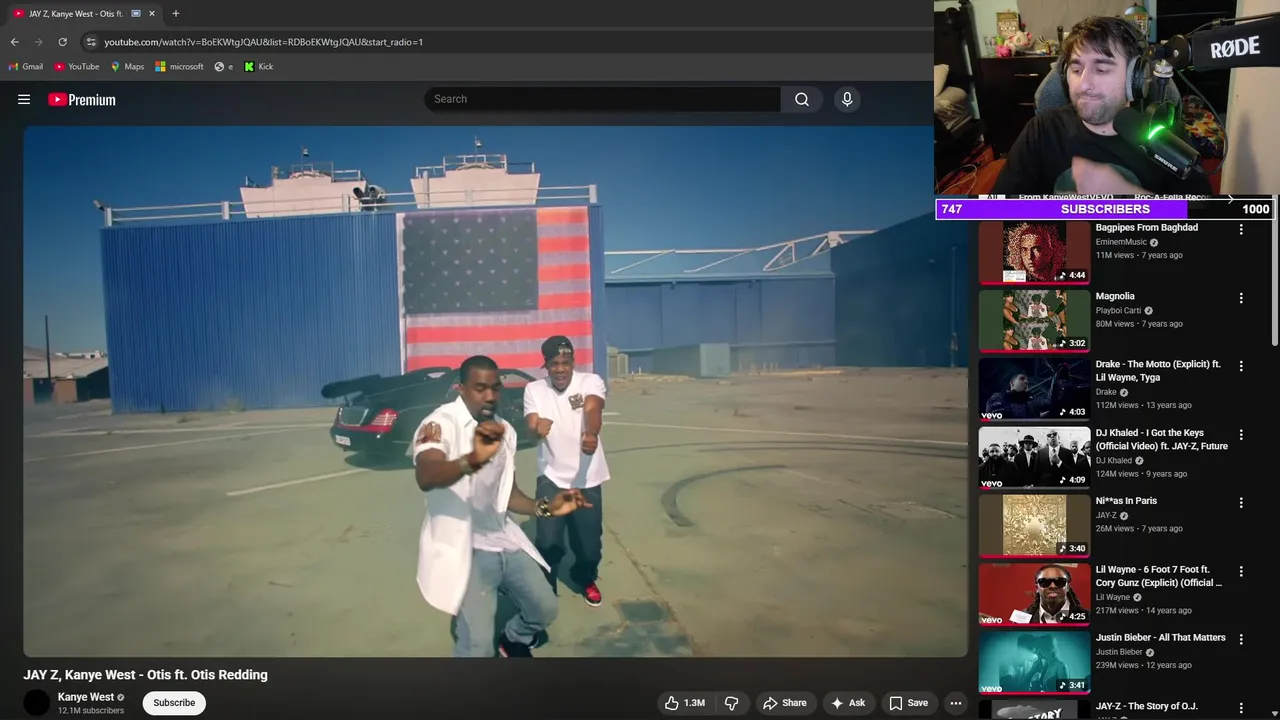Viewport: 1280px width, 720px height.
Task: Open DJ Khaled I Got the Keys thumbnail
Action: pyautogui.click(x=1034, y=458)
